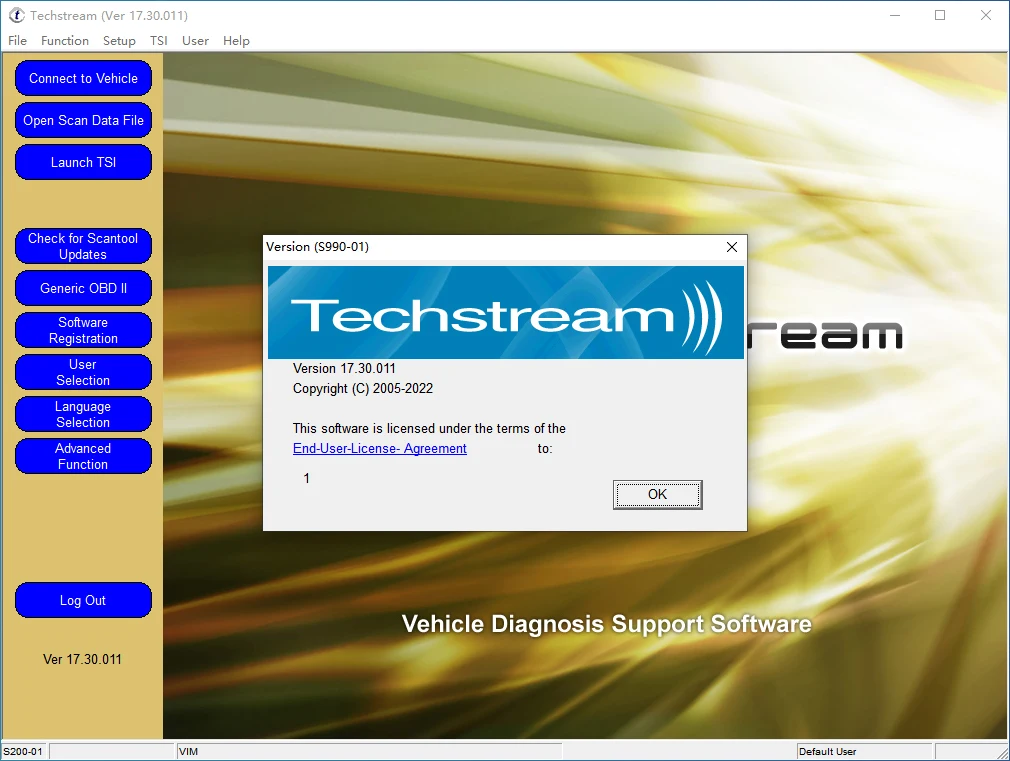1010x761 pixels.
Task: Choose Language Selection
Action: (83, 414)
